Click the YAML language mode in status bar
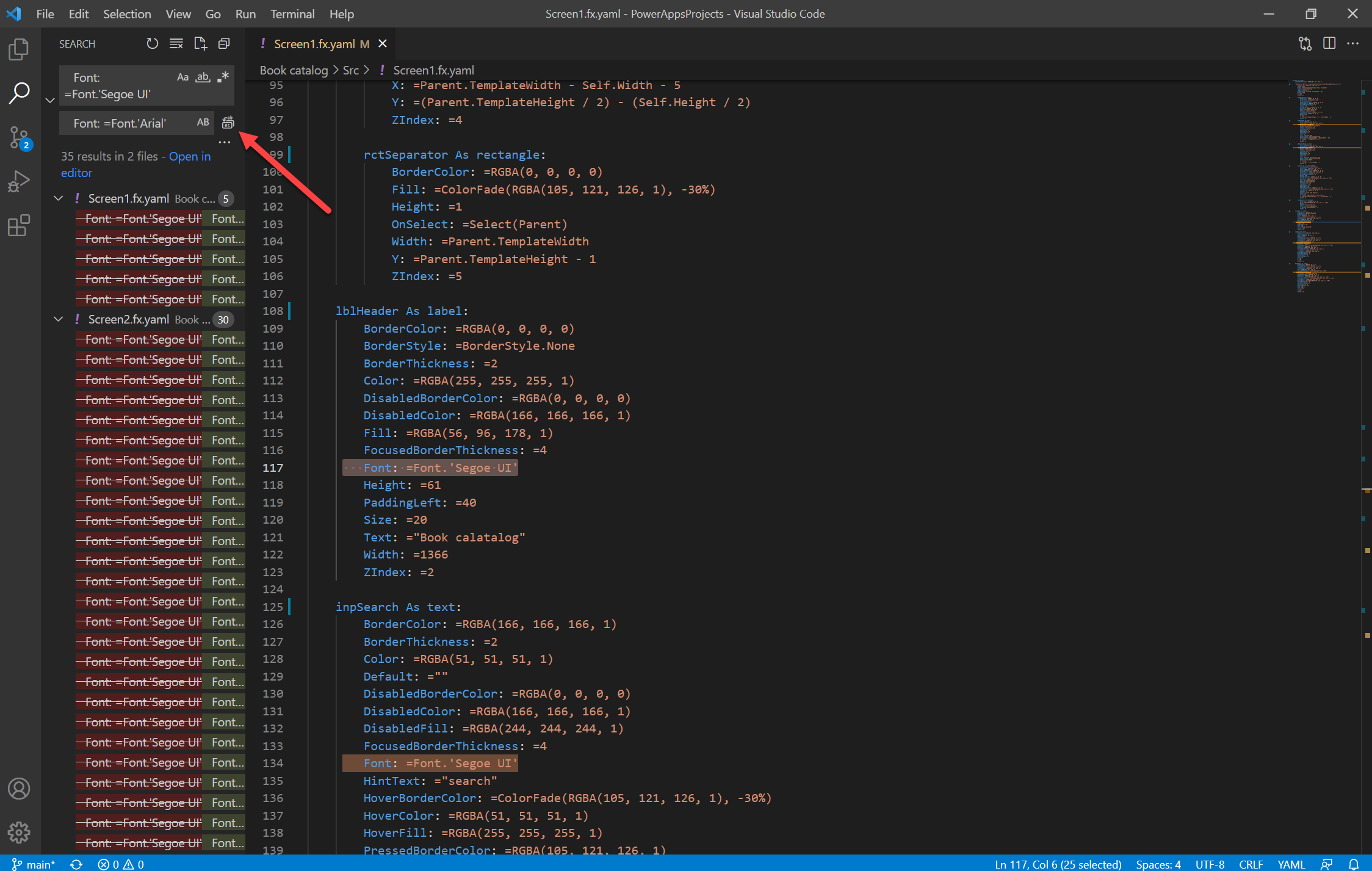This screenshot has height=871, width=1372. (x=1291, y=864)
